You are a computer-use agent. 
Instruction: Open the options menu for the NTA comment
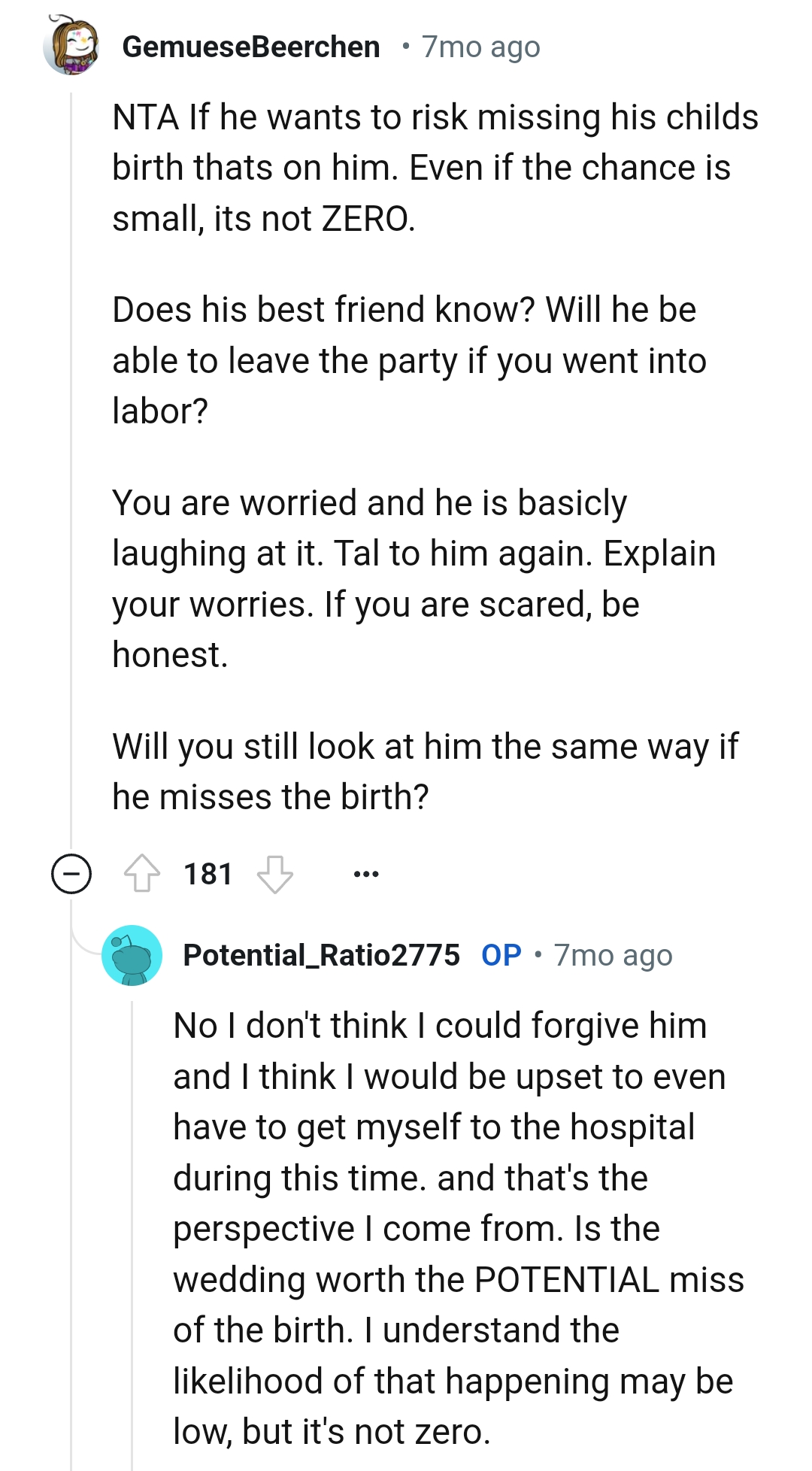point(365,873)
